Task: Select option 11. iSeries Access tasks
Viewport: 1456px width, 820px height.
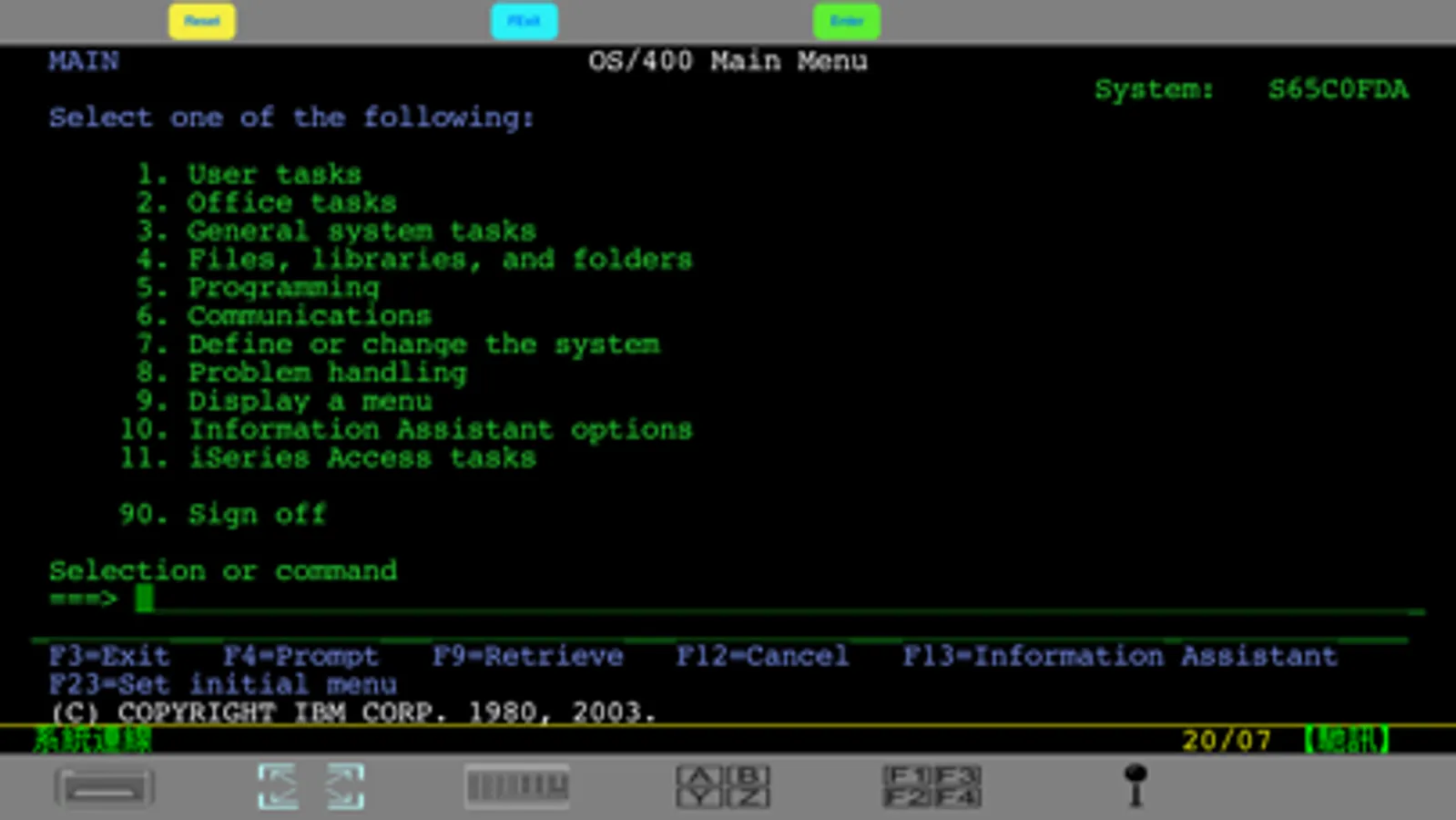Action: pos(328,457)
